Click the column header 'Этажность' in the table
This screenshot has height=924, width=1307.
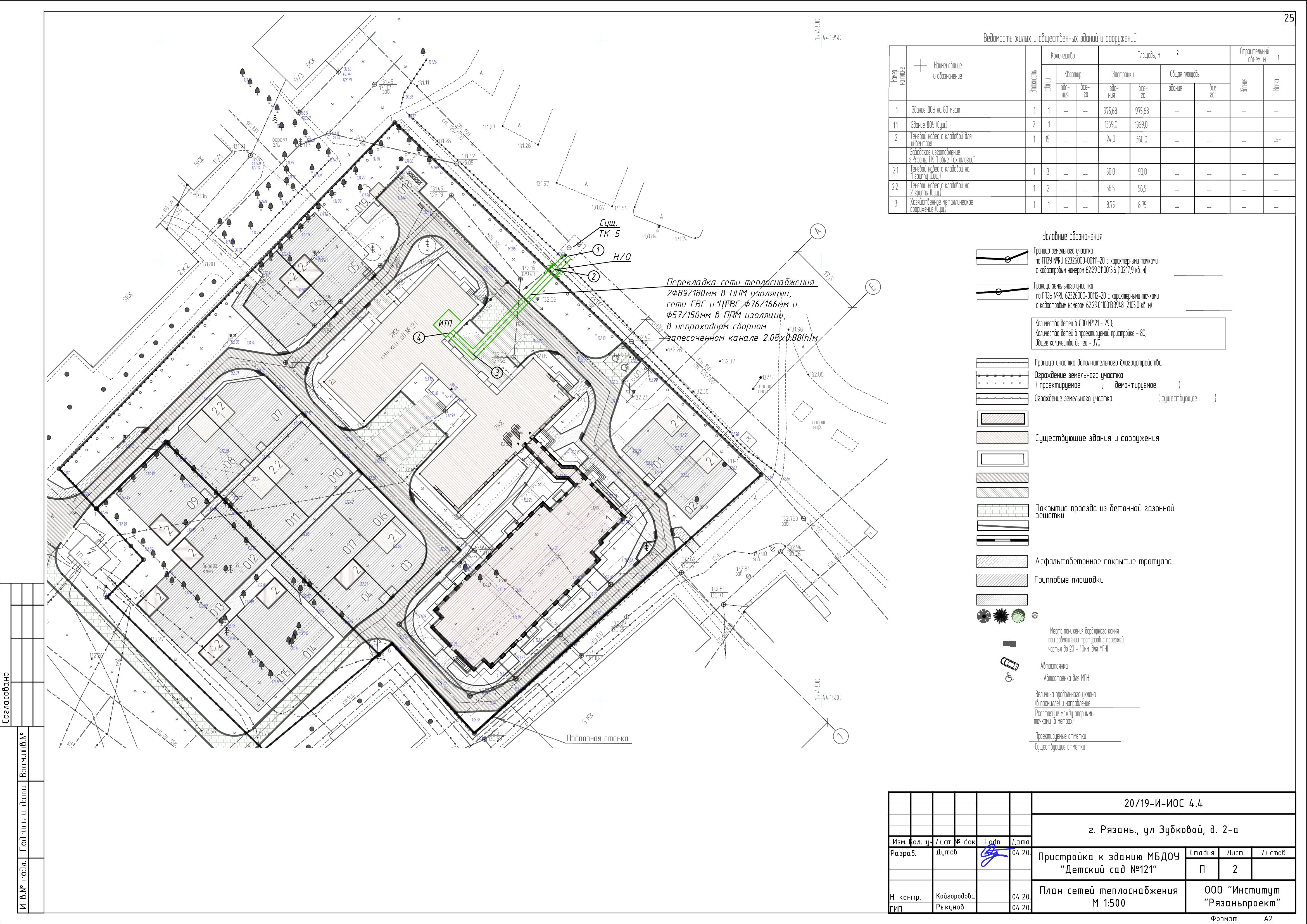tap(1033, 81)
